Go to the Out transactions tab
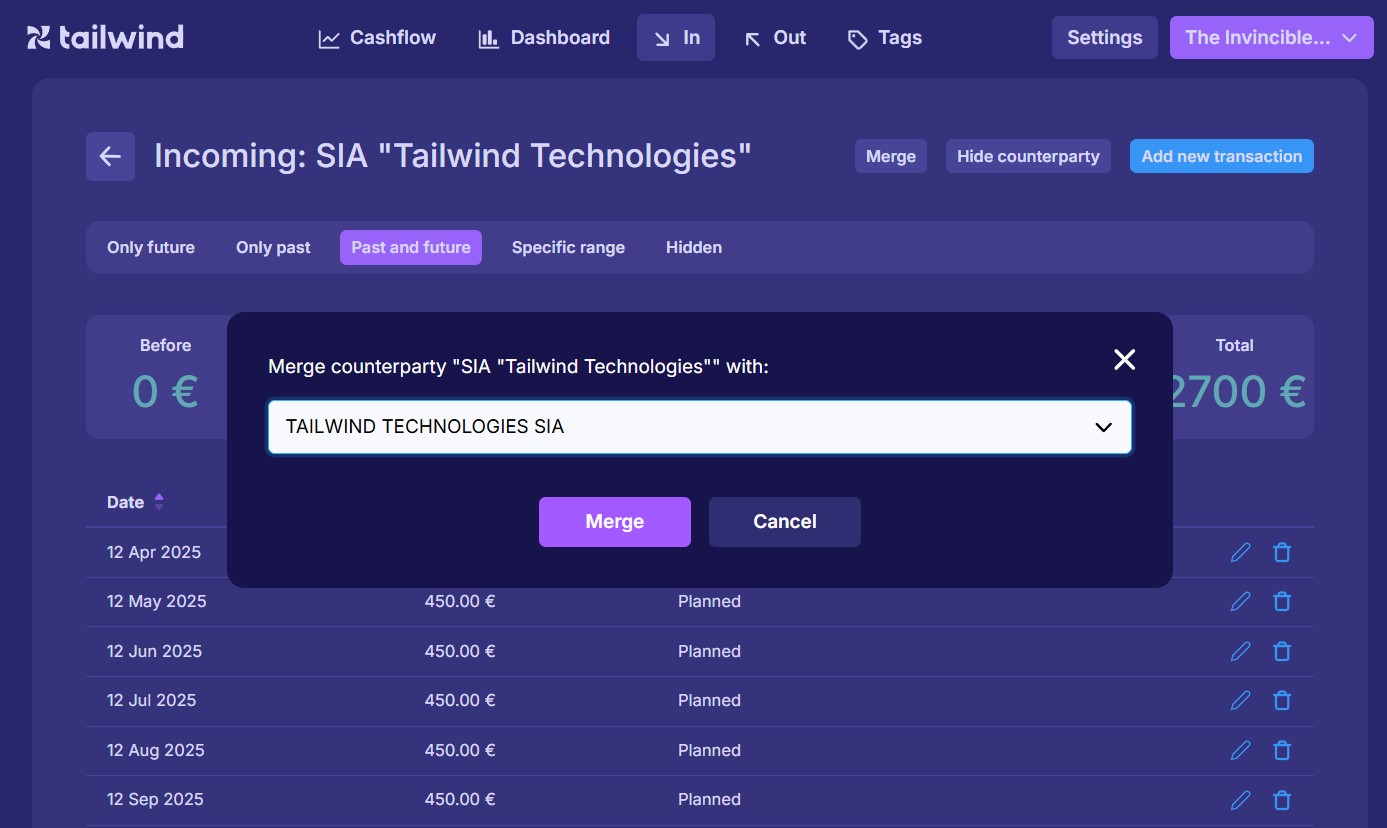Screen dimensions: 1387x828 click(774, 38)
